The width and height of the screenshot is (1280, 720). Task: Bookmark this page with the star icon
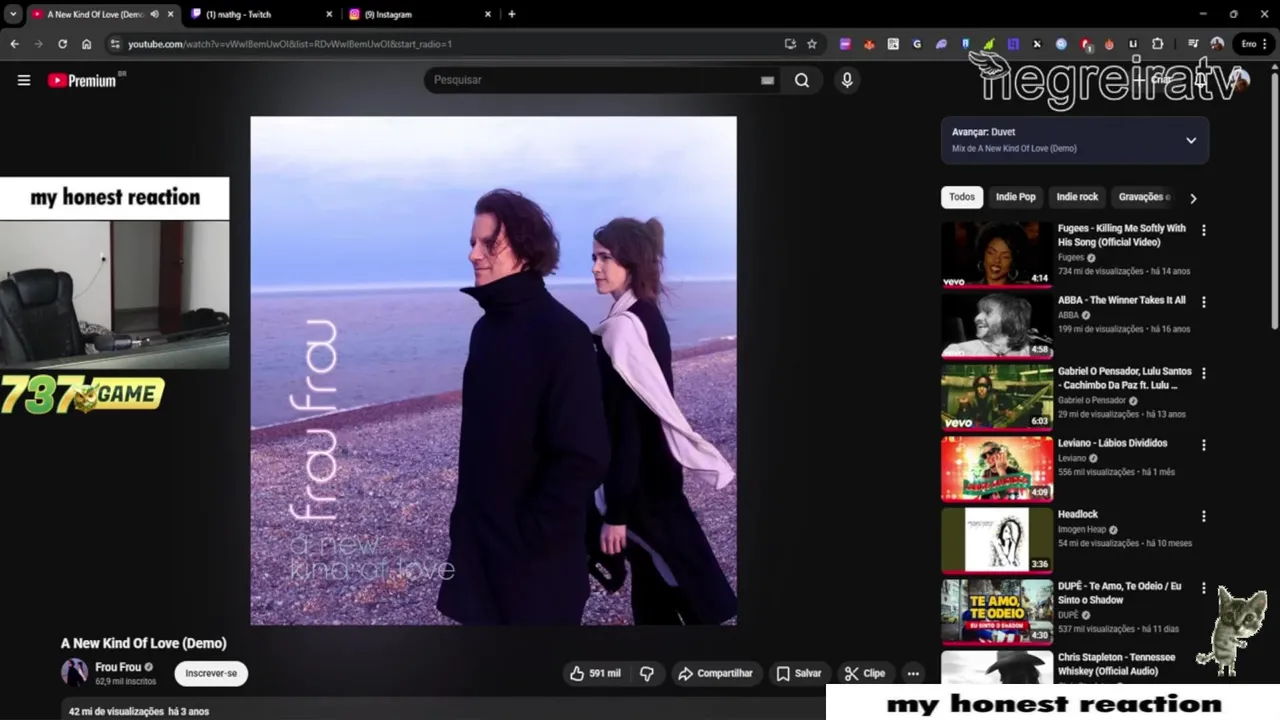[x=812, y=44]
